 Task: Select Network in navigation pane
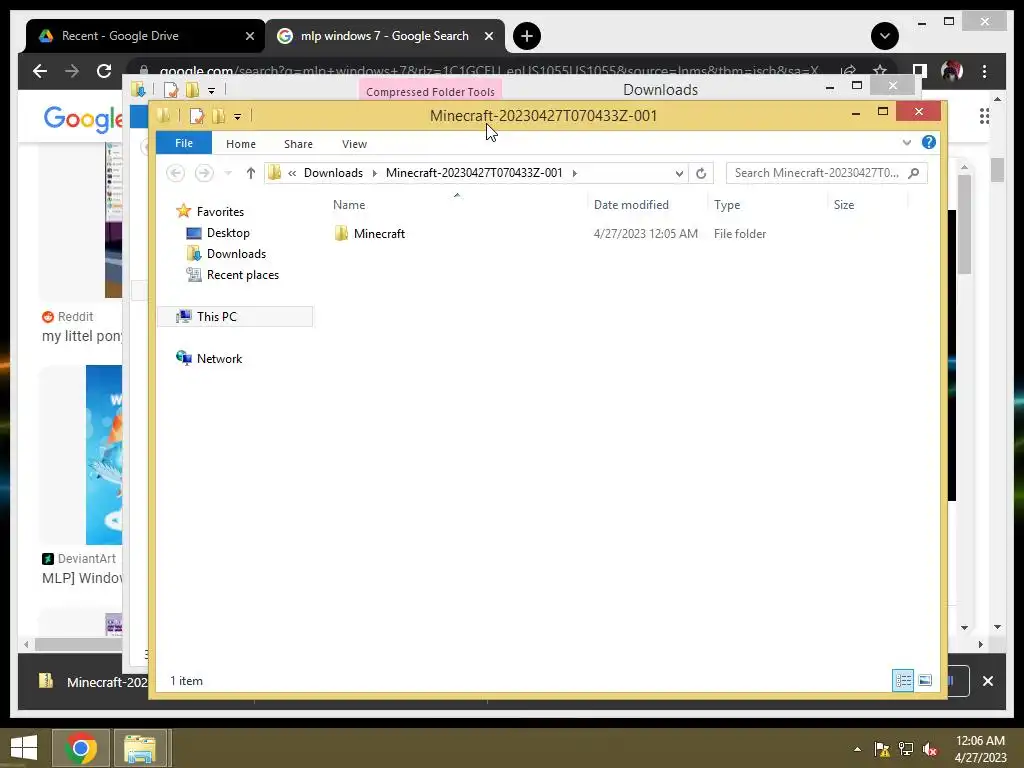click(219, 359)
